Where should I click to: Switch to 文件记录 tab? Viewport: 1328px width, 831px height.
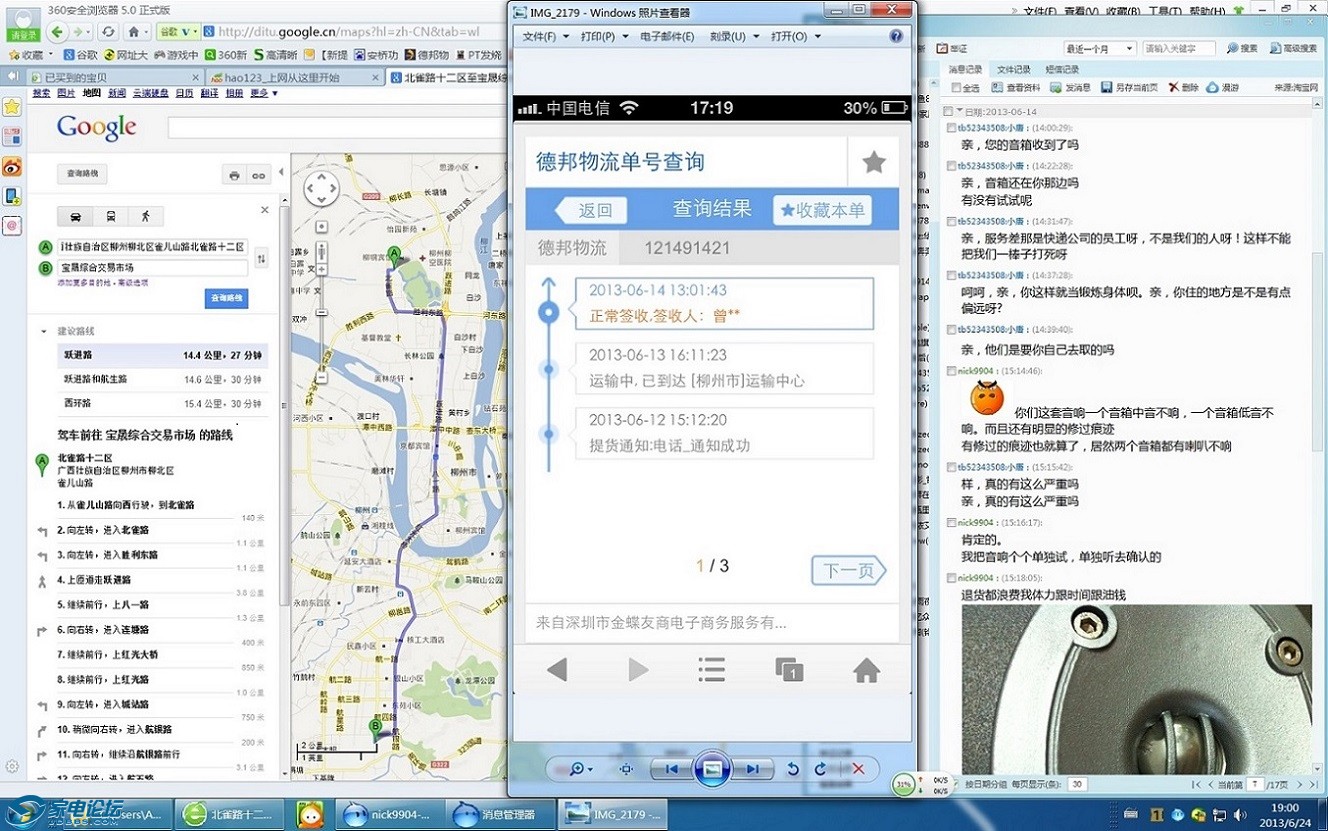[x=1013, y=69]
